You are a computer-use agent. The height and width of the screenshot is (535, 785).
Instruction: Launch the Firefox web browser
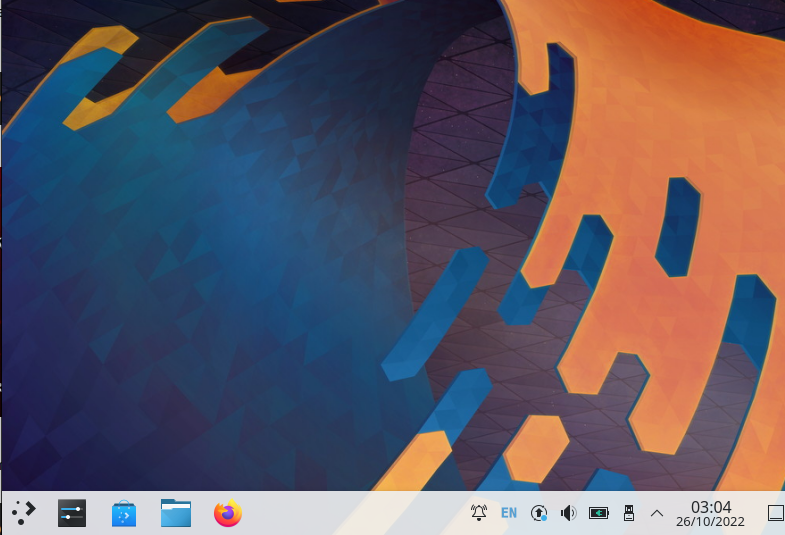(228, 513)
